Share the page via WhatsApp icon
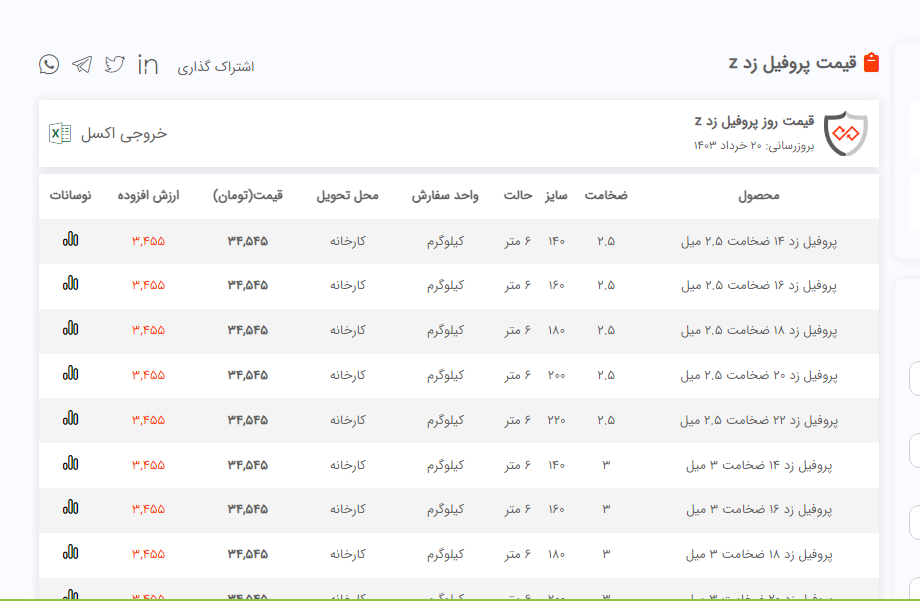Image resolution: width=920 pixels, height=601 pixels. click(x=49, y=64)
